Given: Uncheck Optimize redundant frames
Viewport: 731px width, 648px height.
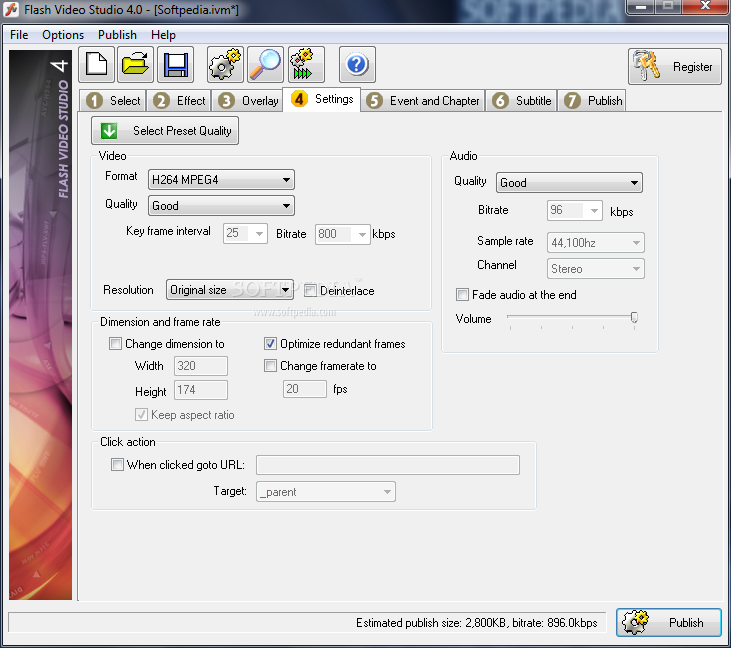Looking at the screenshot, I should [270, 344].
